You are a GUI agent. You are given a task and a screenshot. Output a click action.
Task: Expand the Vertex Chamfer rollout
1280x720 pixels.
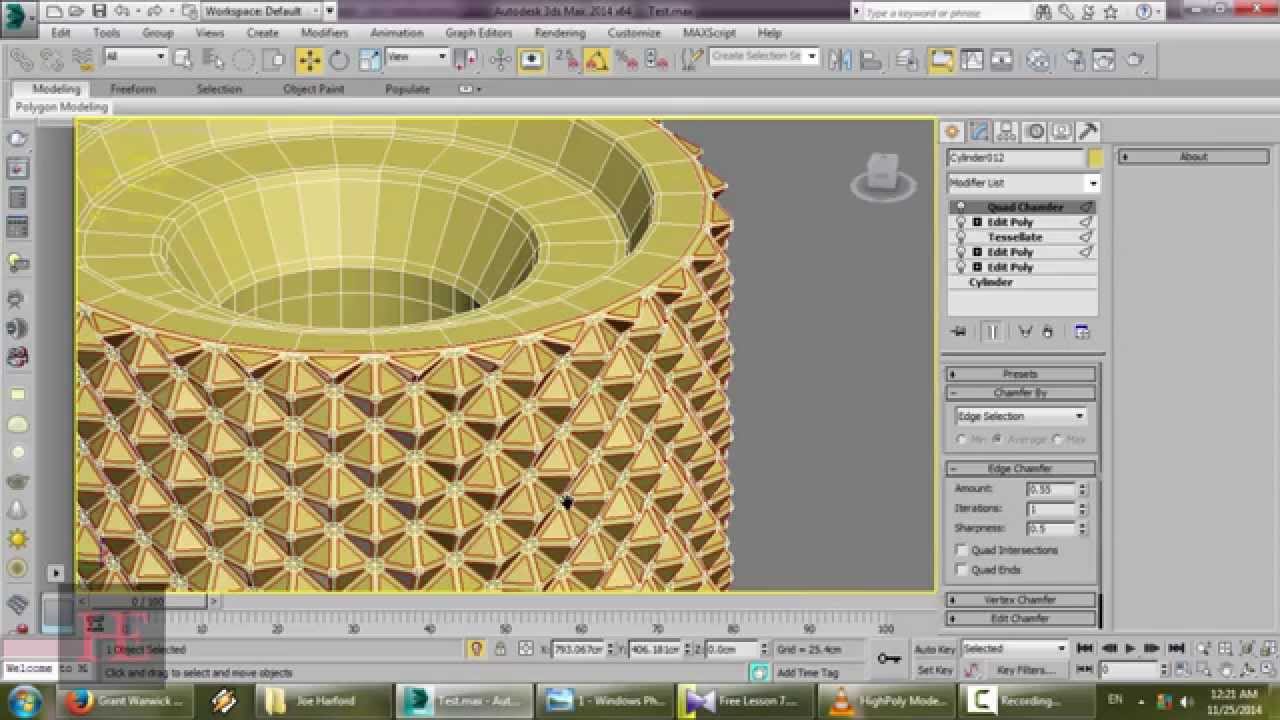1020,600
